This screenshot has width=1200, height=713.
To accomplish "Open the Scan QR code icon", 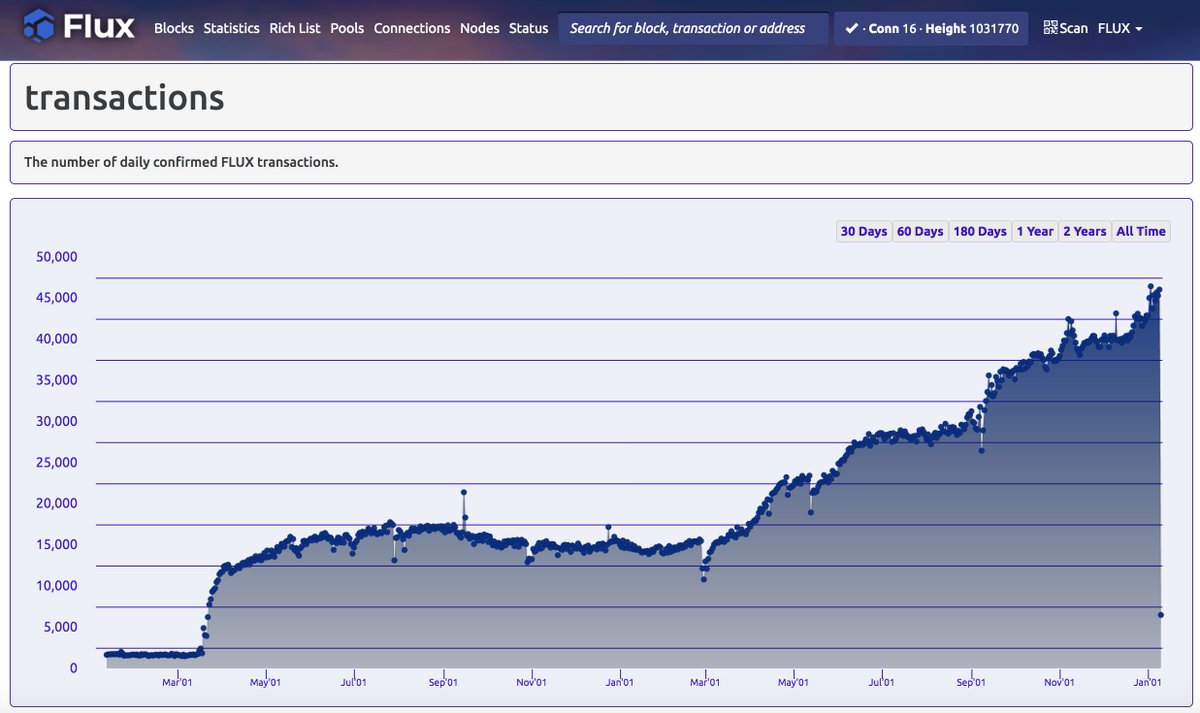I will tap(1050, 28).
